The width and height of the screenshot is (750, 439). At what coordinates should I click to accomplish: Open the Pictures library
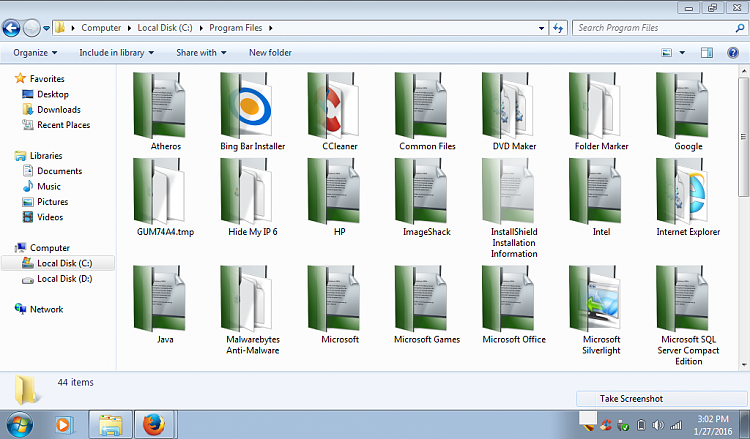click(53, 202)
